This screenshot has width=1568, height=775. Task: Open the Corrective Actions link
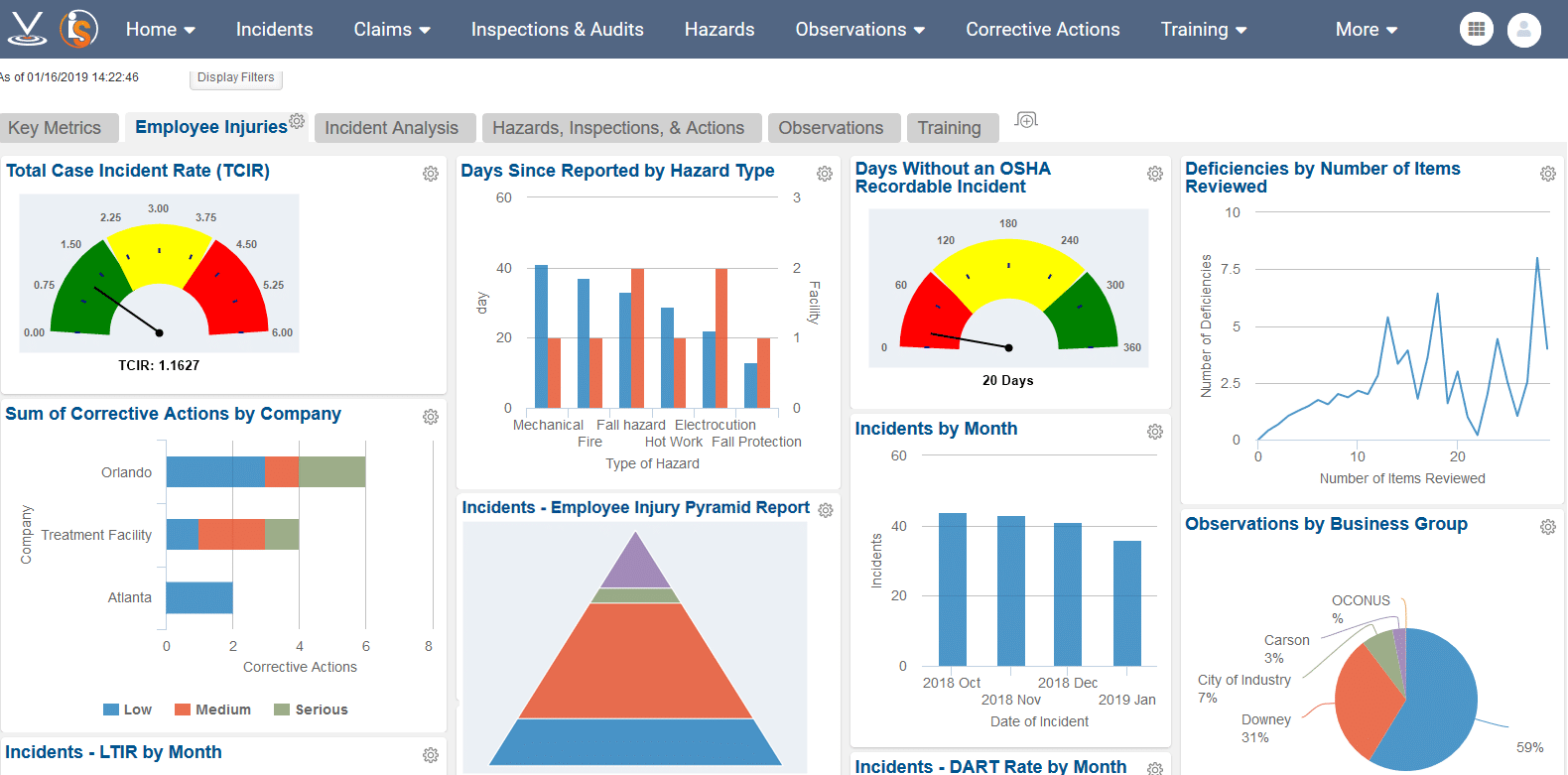(x=1043, y=30)
